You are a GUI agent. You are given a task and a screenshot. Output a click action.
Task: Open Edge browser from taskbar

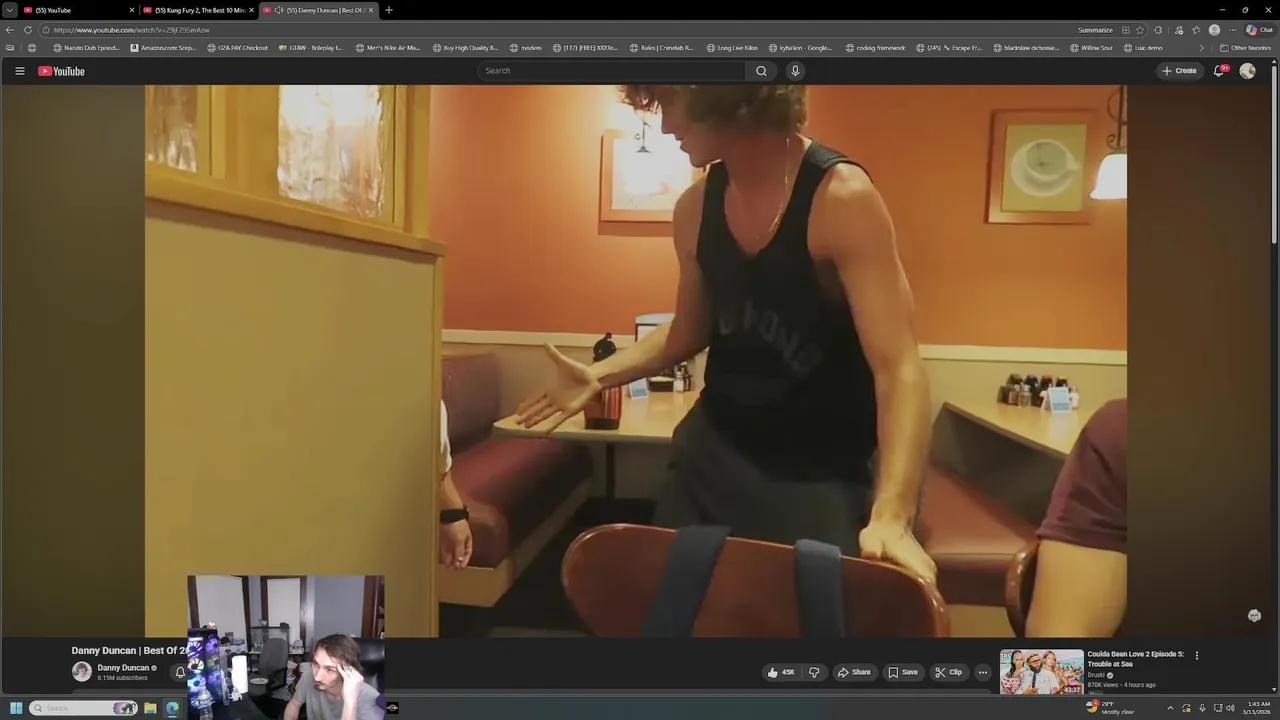(x=172, y=708)
